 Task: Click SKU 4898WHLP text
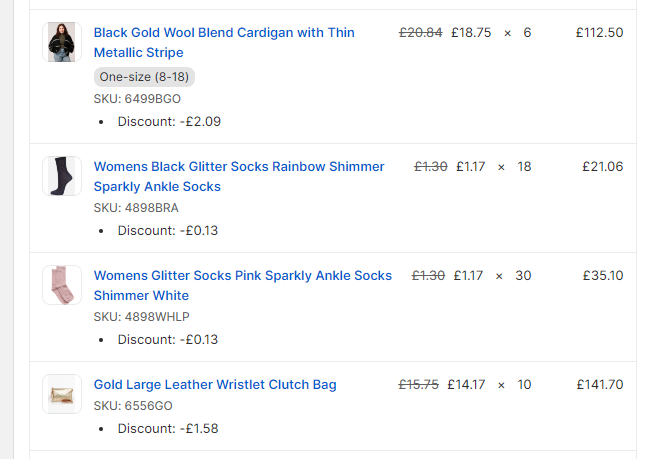click(141, 317)
